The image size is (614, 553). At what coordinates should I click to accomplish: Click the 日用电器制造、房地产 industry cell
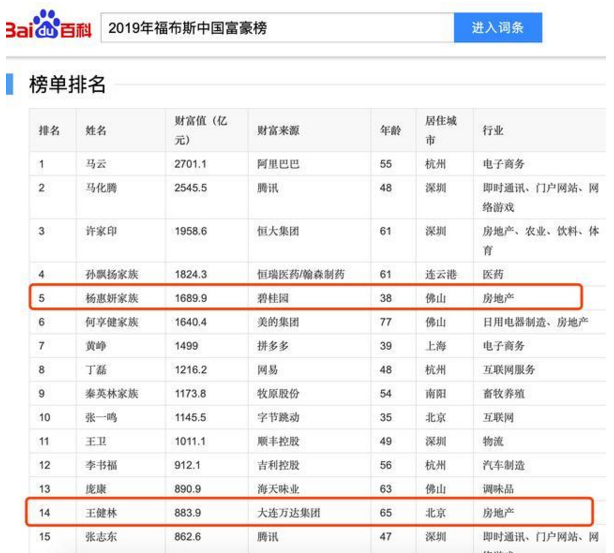pos(535,322)
